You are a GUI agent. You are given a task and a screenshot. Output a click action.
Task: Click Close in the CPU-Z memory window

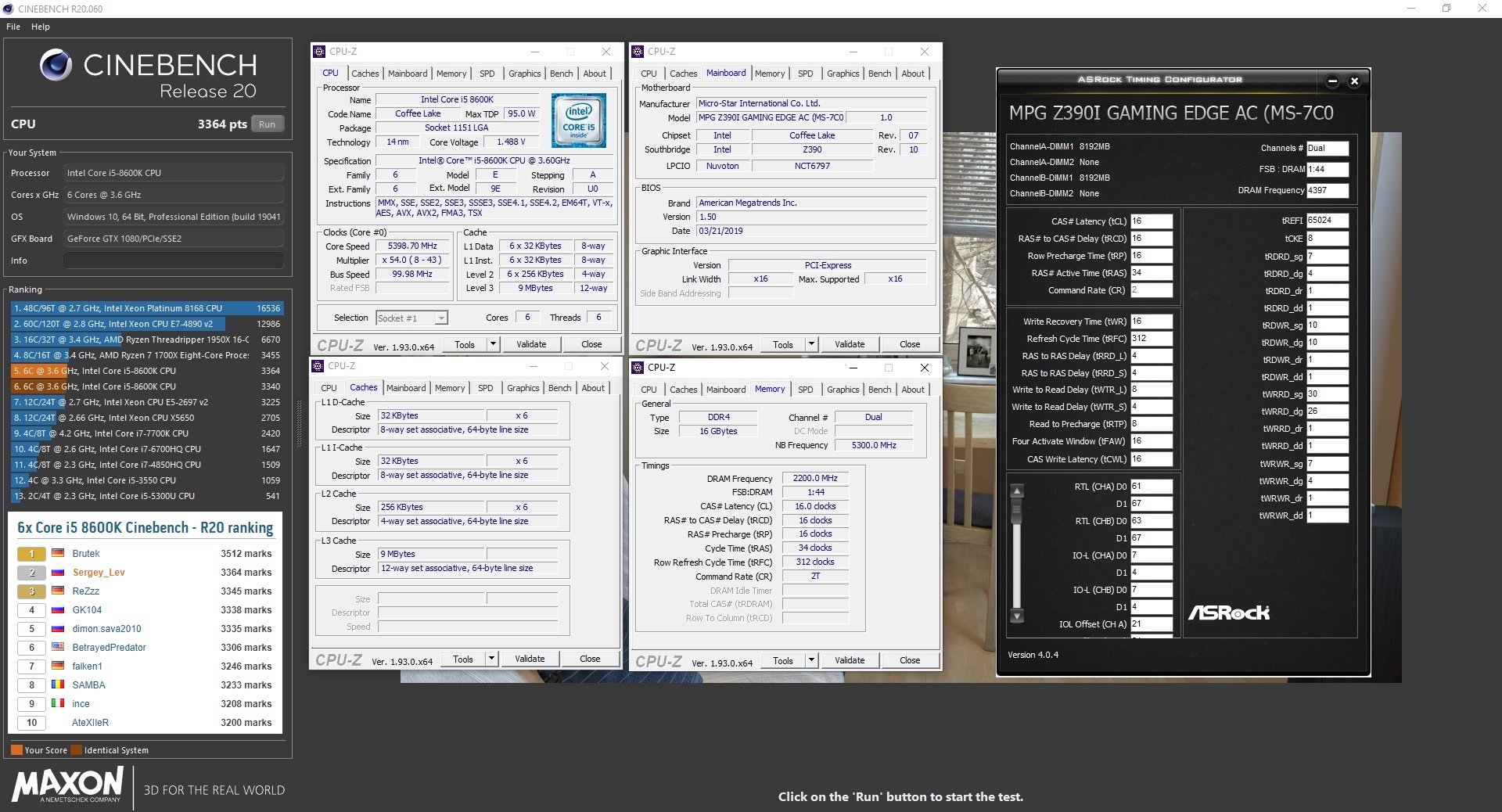pyautogui.click(x=910, y=660)
